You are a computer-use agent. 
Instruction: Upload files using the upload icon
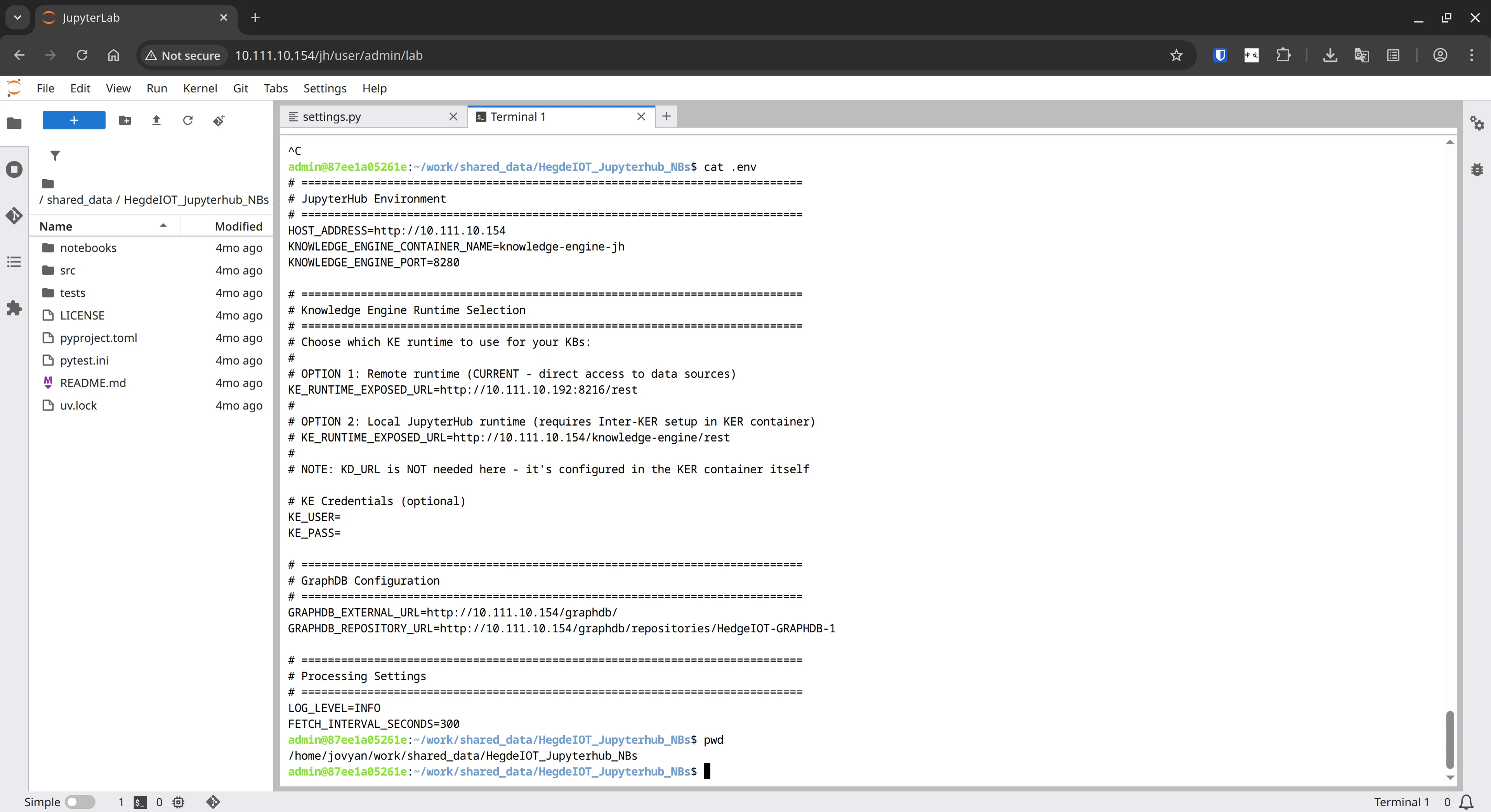156,120
